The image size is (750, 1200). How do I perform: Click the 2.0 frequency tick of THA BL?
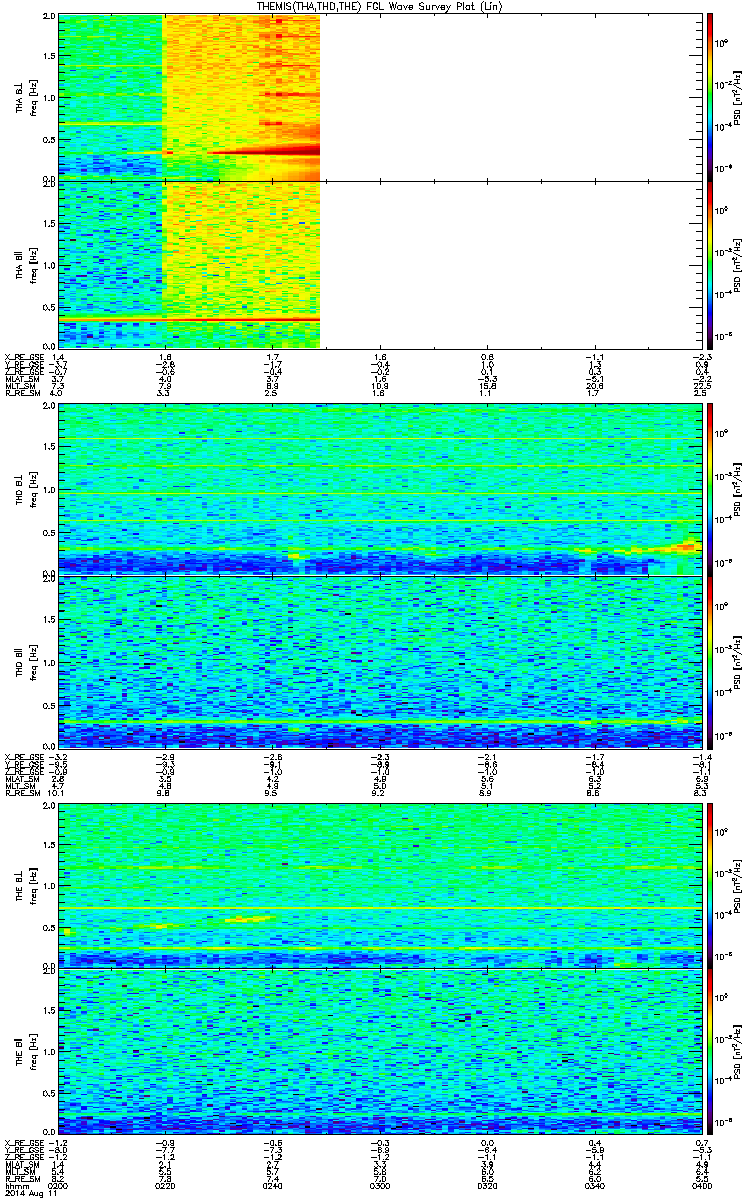click(48, 18)
